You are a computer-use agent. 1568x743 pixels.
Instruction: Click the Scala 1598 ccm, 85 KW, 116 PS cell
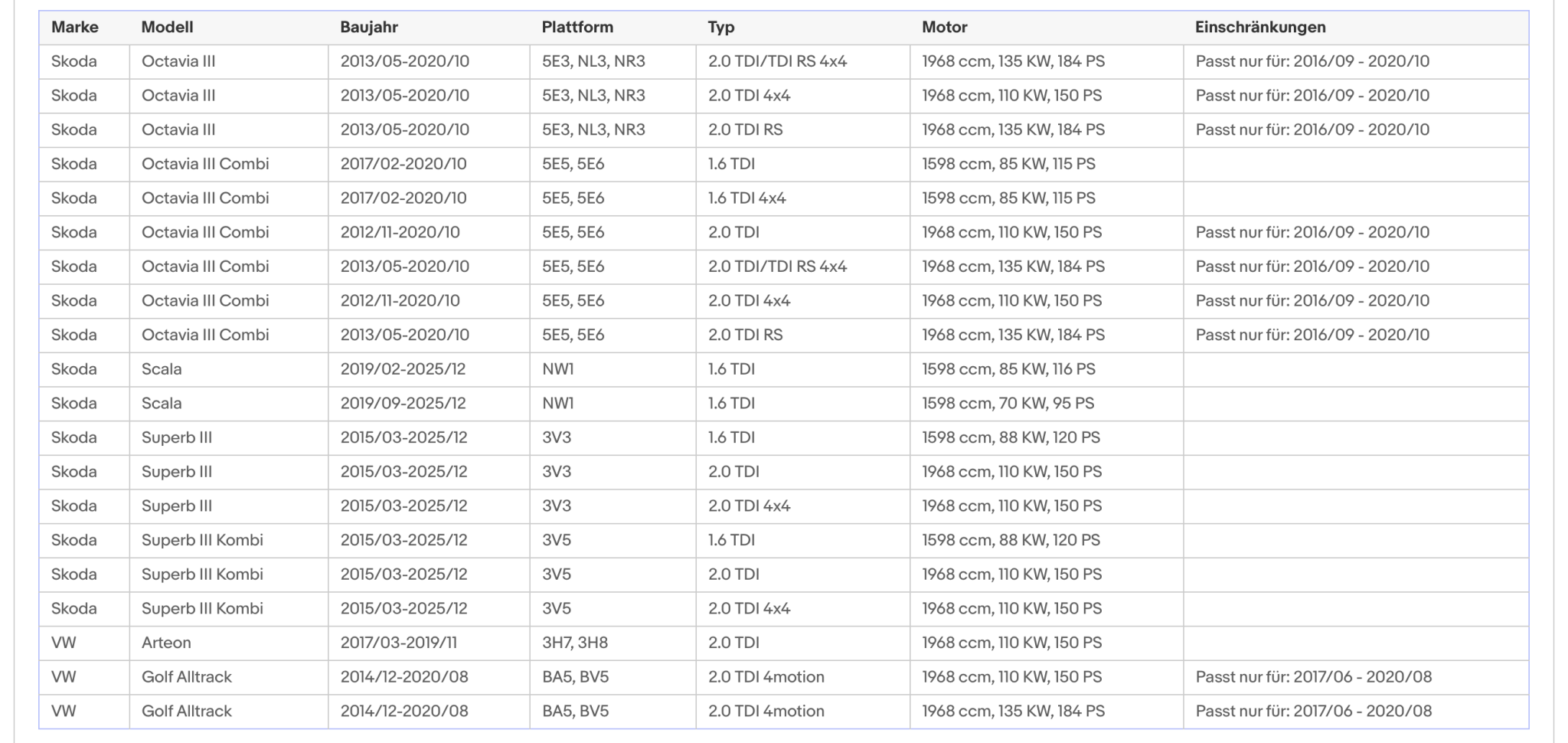tap(1047, 369)
